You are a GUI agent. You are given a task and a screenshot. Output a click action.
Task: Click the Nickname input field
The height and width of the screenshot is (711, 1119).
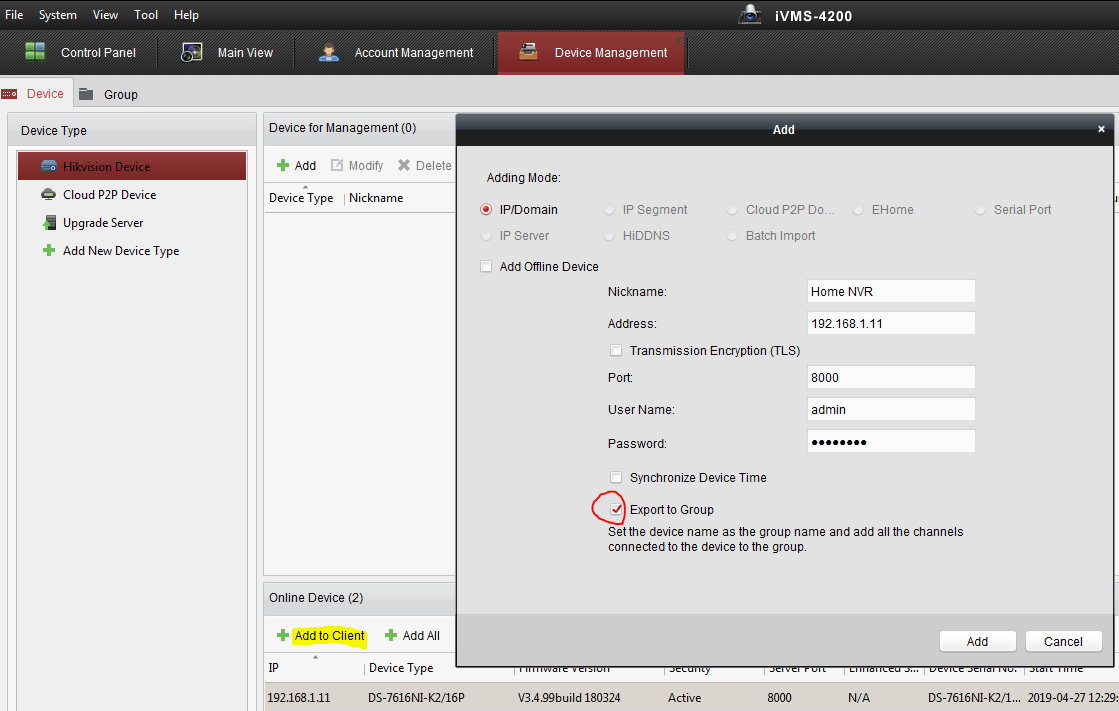(890, 292)
